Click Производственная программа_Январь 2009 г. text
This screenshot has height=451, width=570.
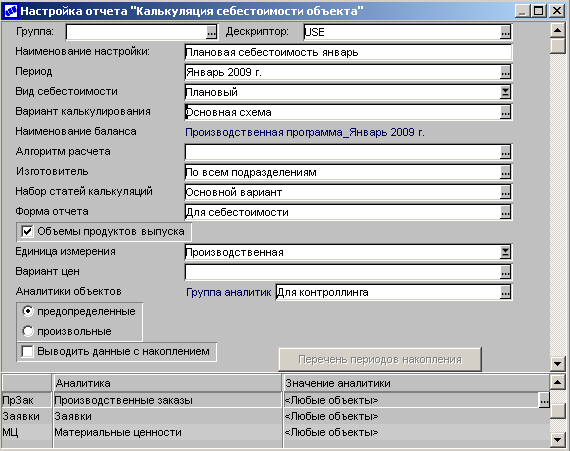click(x=305, y=132)
